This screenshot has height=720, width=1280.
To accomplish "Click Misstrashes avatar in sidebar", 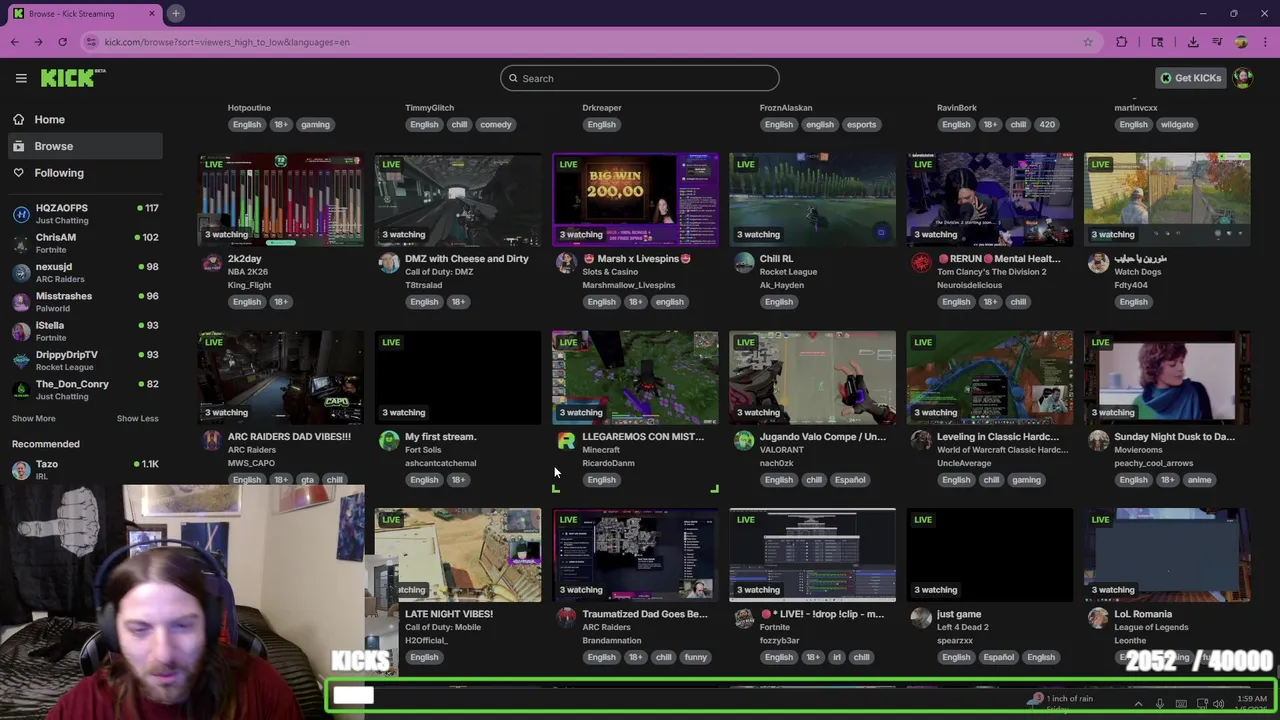I will pos(21,302).
